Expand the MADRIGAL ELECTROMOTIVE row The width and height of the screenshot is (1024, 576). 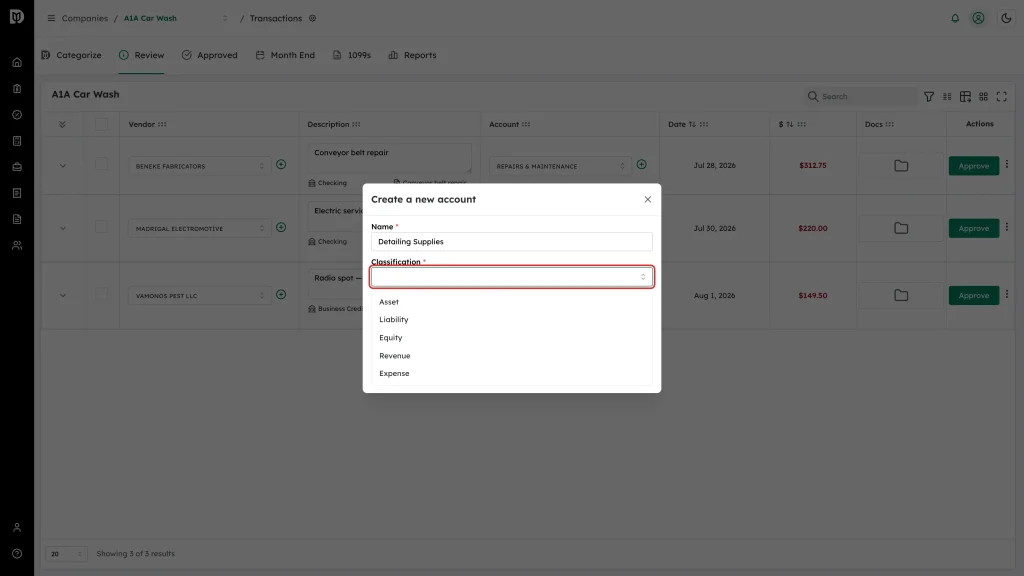(63, 229)
